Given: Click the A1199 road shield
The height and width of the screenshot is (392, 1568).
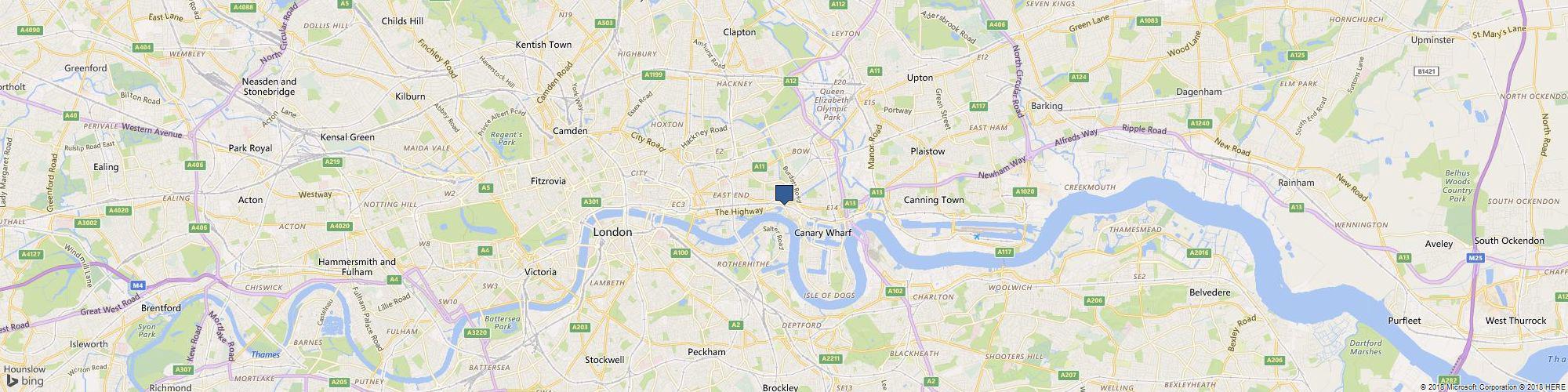Looking at the screenshot, I should click(653, 75).
